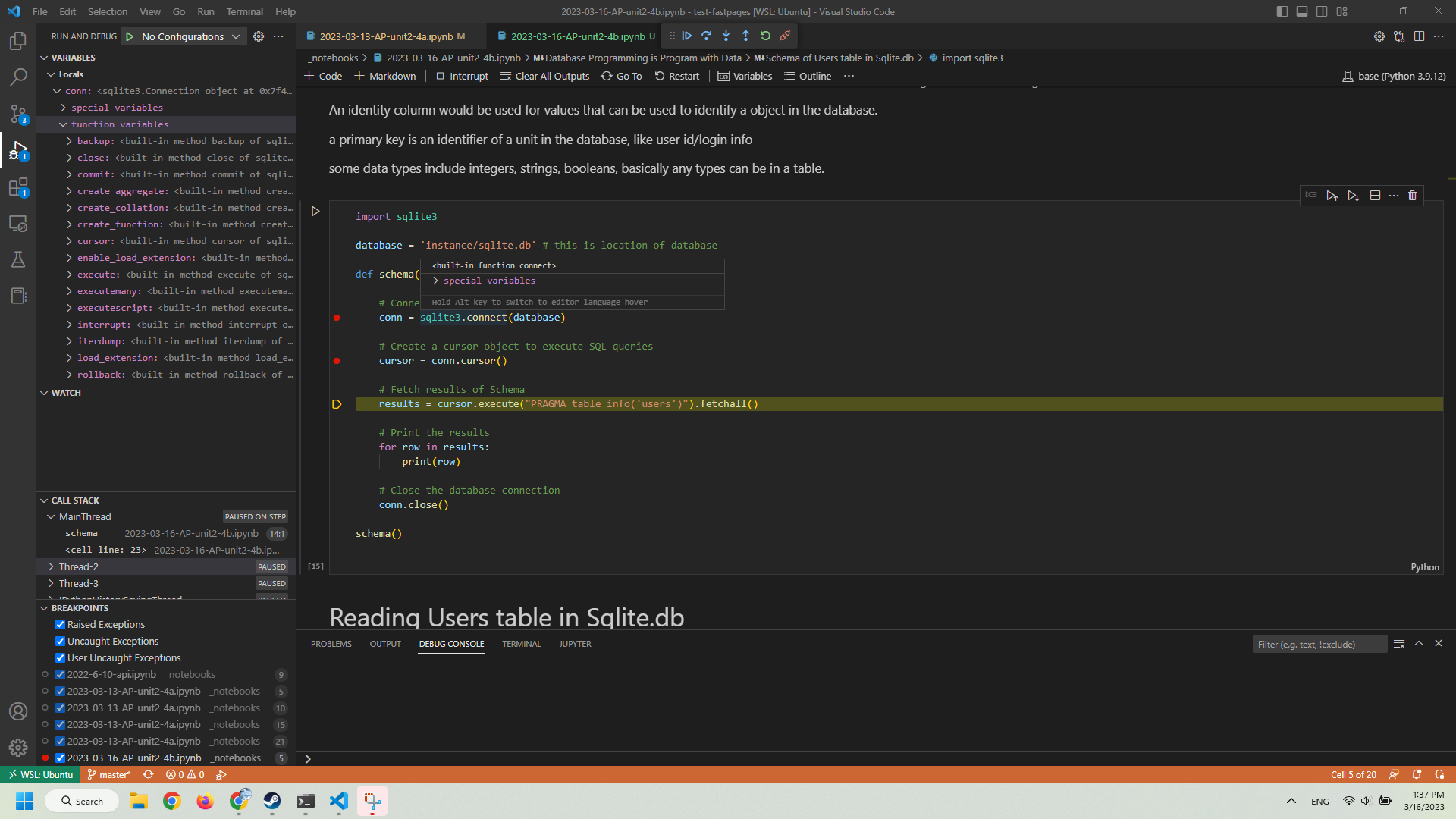Switch to the TERMINAL panel tab
Image resolution: width=1456 pixels, height=819 pixels.
(x=522, y=644)
